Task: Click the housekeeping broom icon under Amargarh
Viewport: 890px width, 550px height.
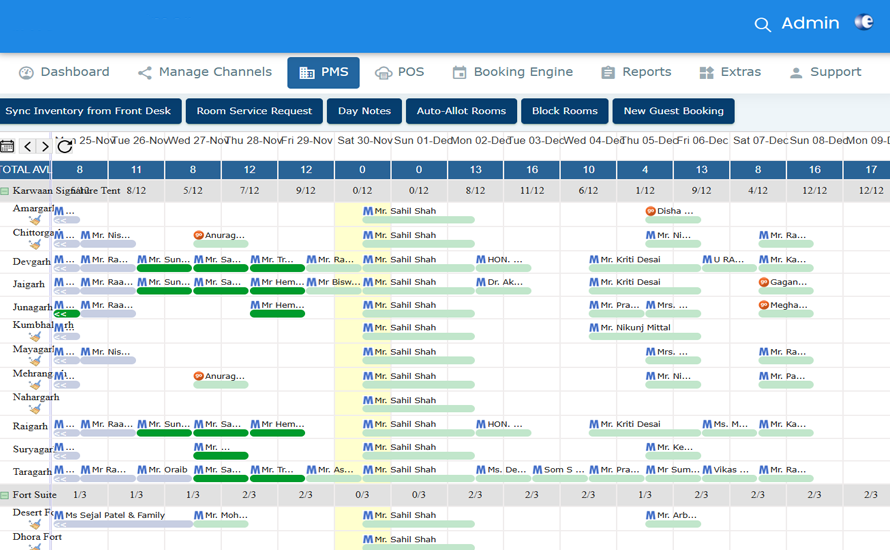Action: pos(35,220)
